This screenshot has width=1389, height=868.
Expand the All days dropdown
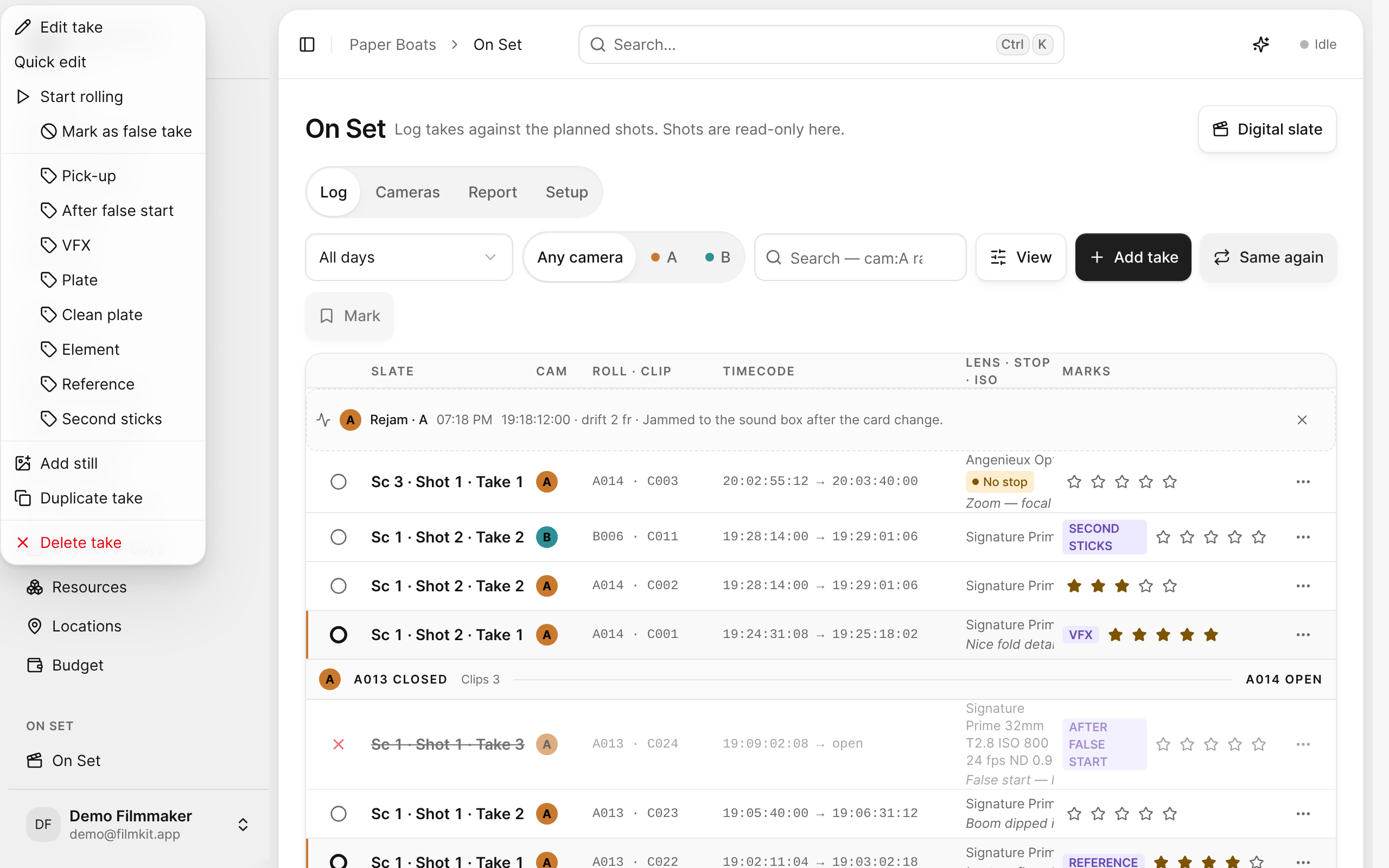click(x=409, y=257)
